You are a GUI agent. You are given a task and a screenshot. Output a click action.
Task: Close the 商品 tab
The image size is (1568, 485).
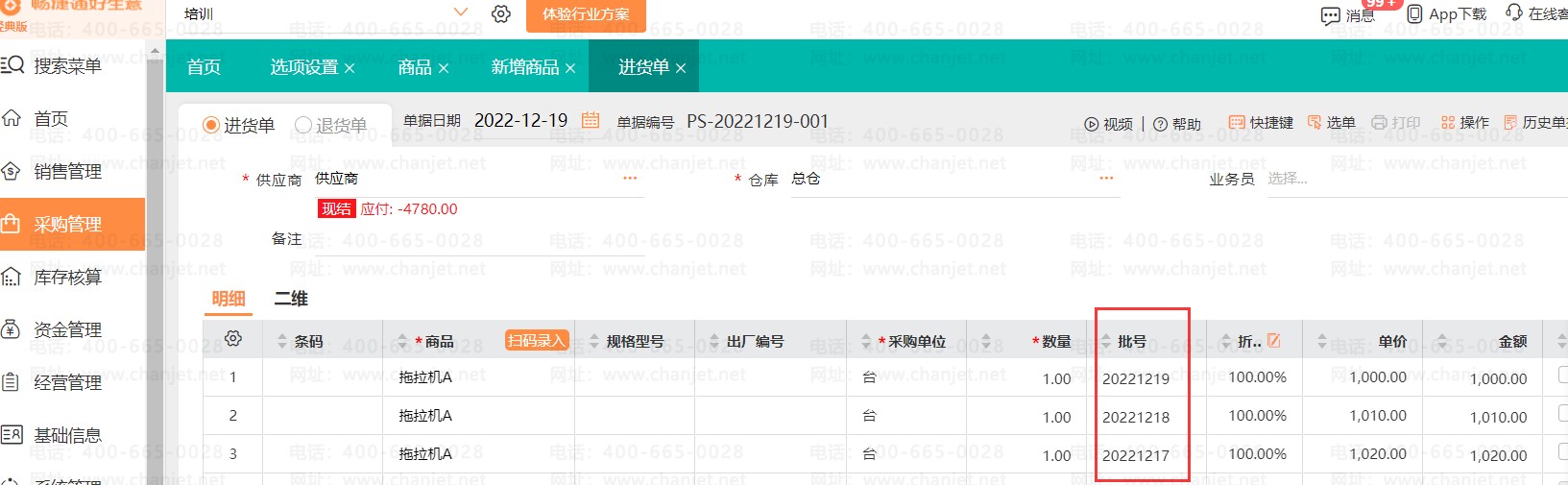coord(444,68)
